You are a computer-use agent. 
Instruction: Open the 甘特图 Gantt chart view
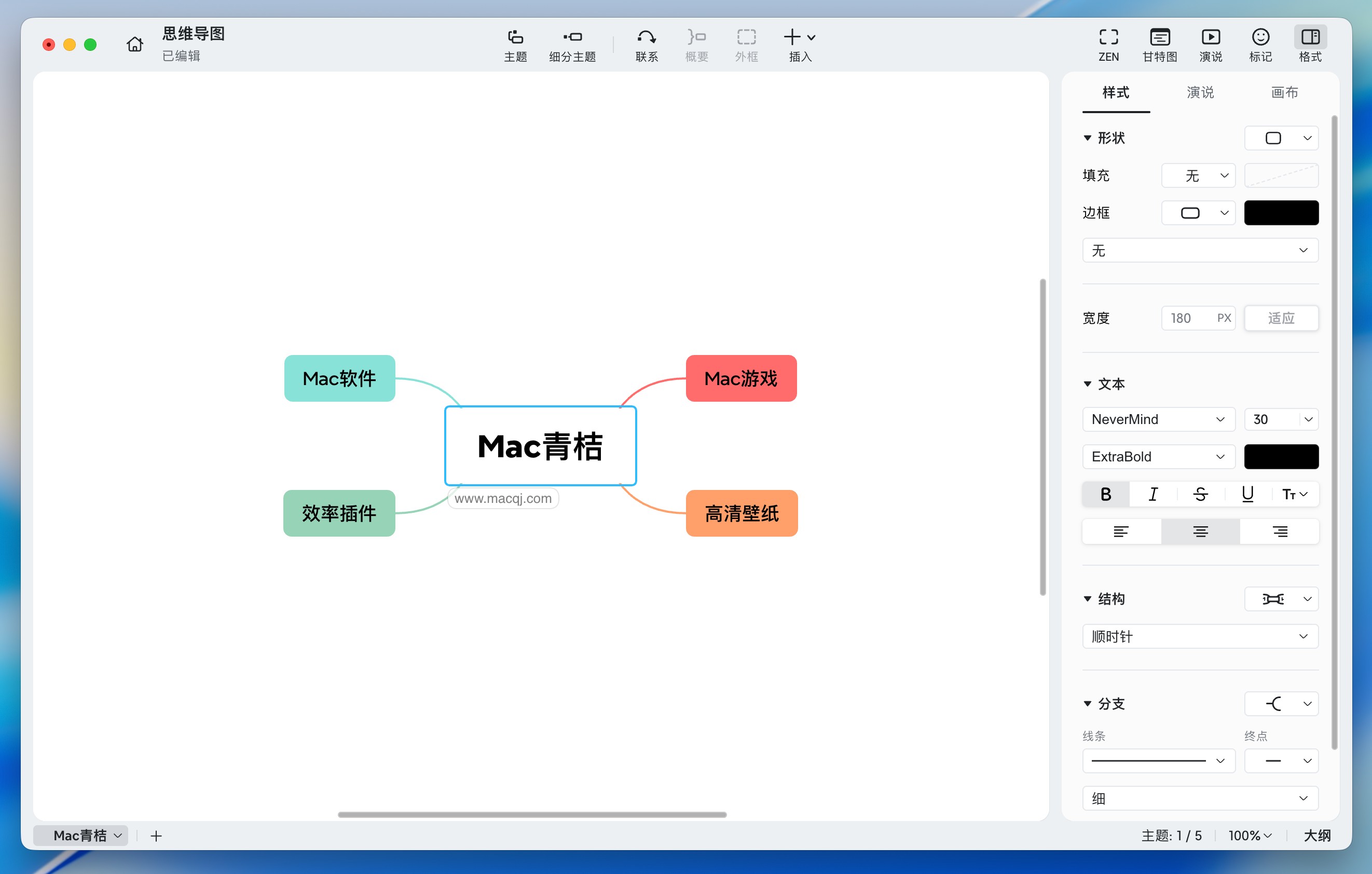pyautogui.click(x=1159, y=45)
